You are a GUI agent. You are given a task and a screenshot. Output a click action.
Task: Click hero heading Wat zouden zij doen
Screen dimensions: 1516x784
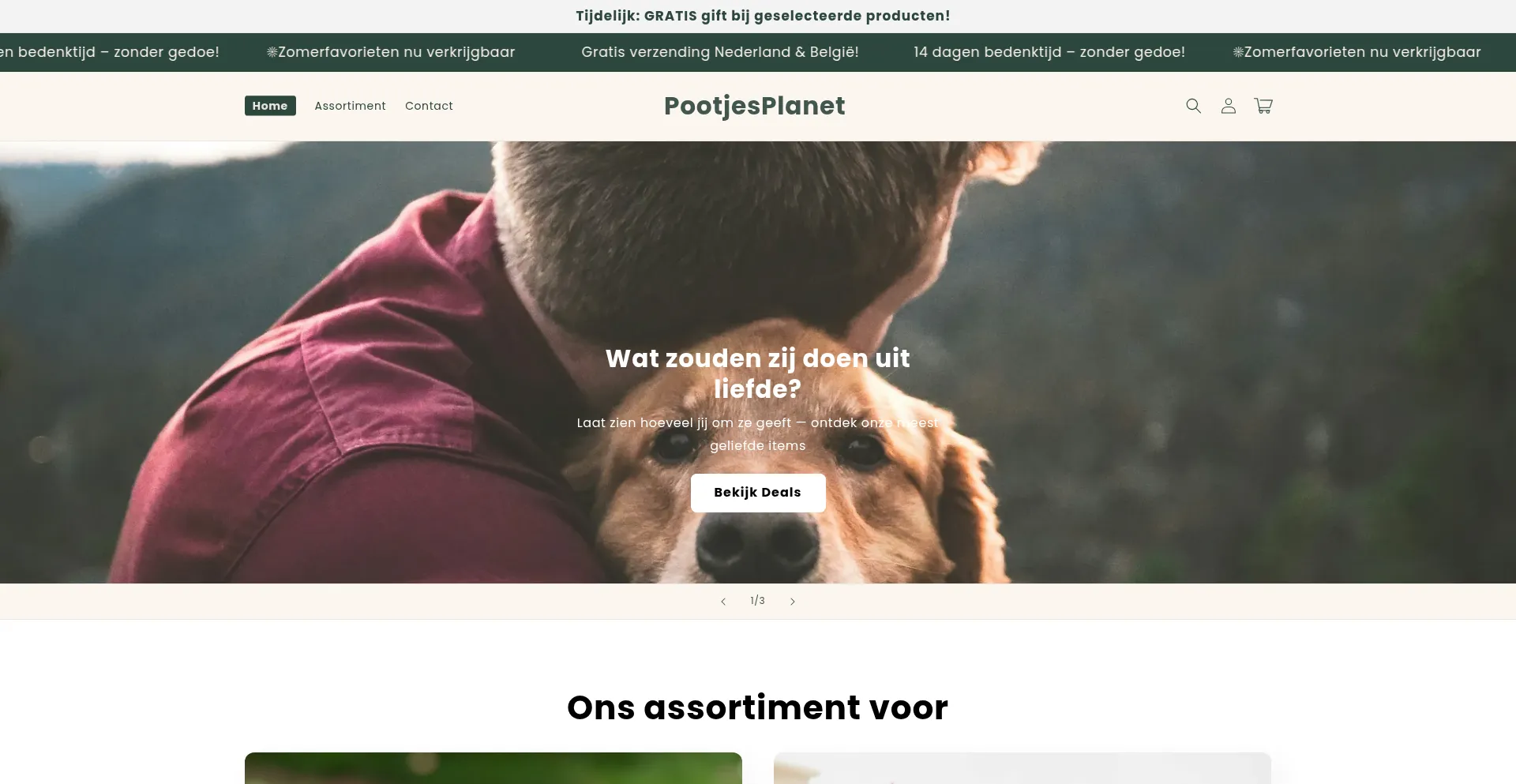(x=758, y=373)
